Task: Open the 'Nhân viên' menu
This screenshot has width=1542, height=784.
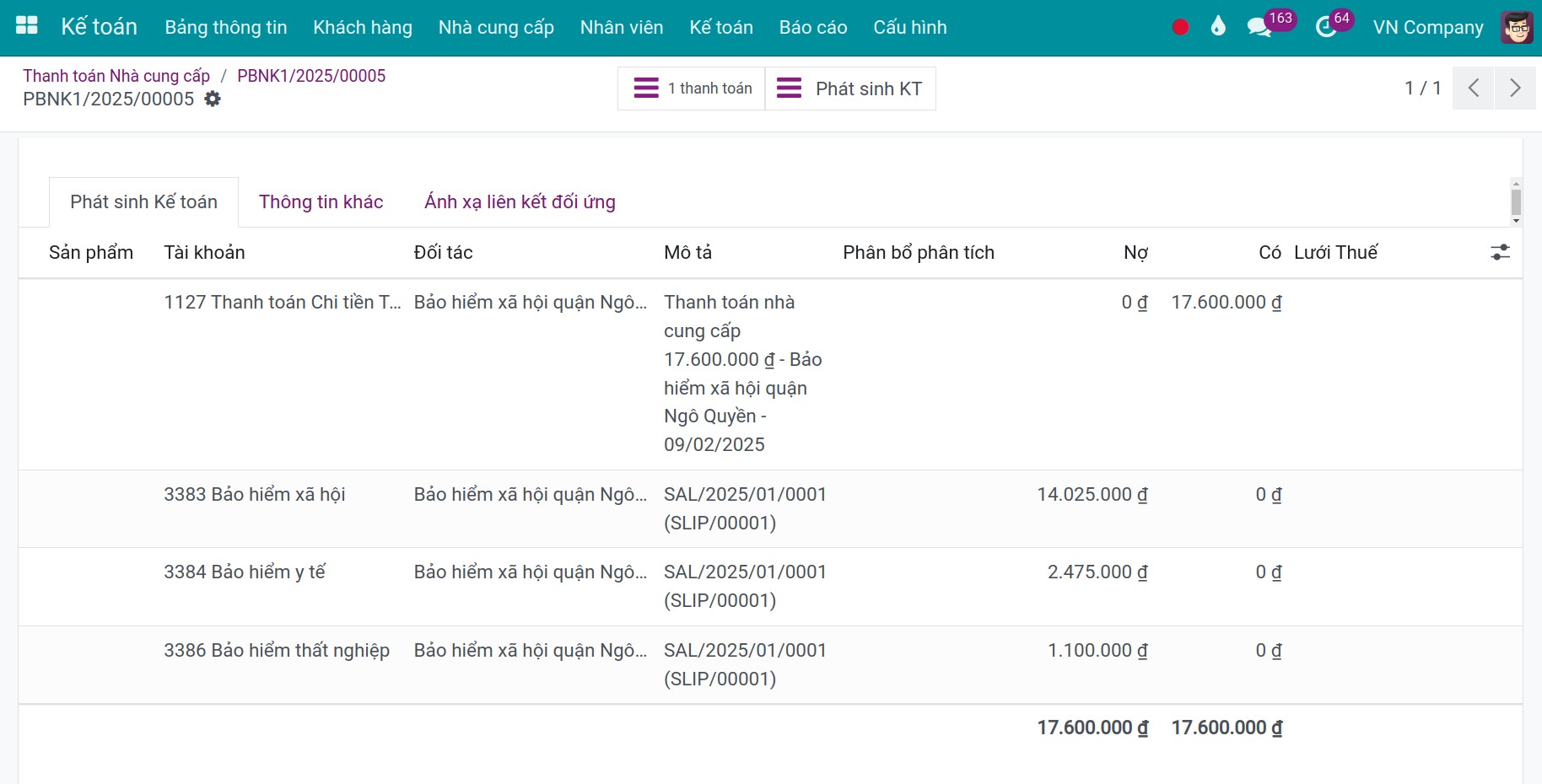Action: pyautogui.click(x=622, y=27)
